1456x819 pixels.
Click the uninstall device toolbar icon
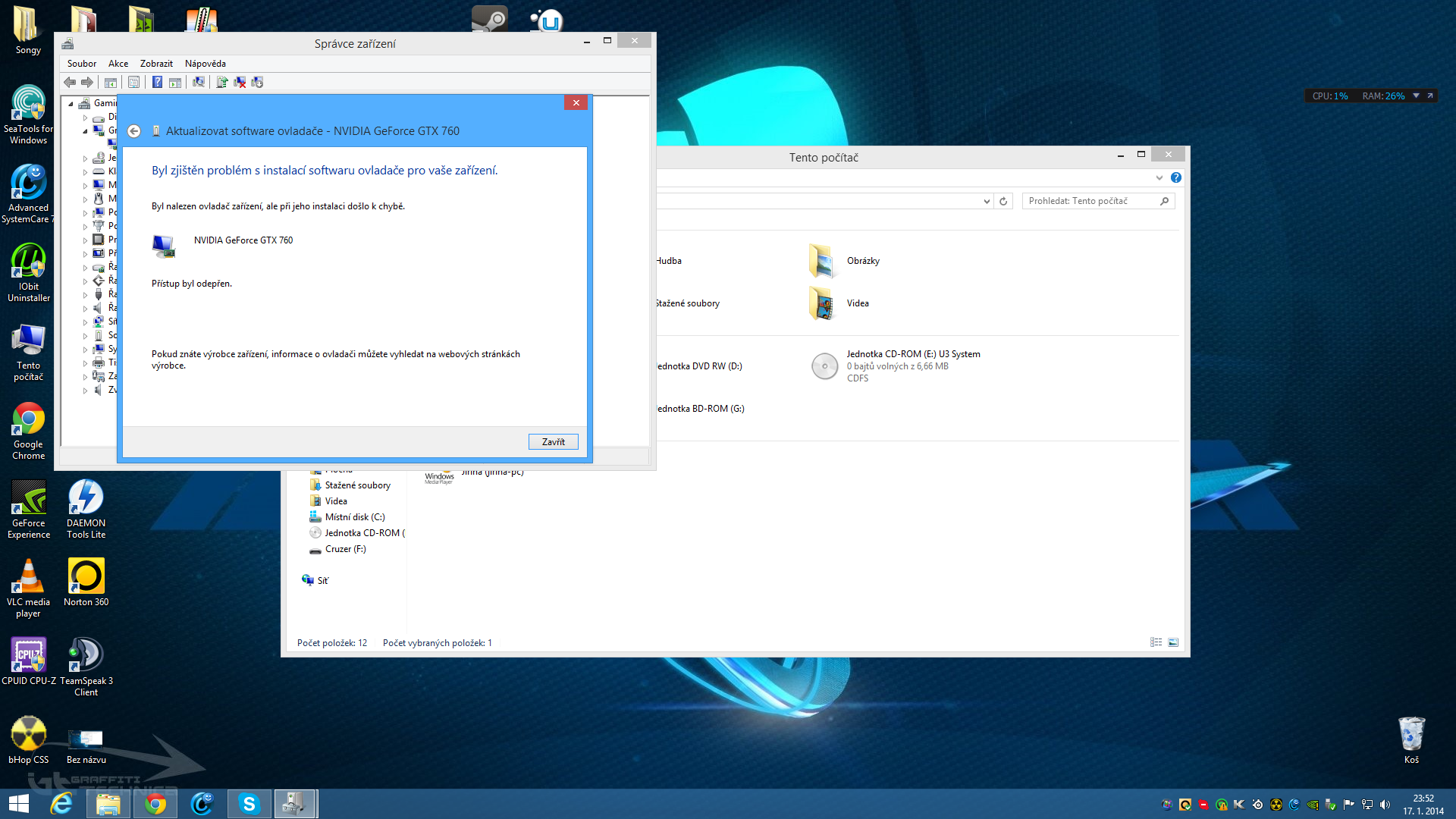[240, 82]
